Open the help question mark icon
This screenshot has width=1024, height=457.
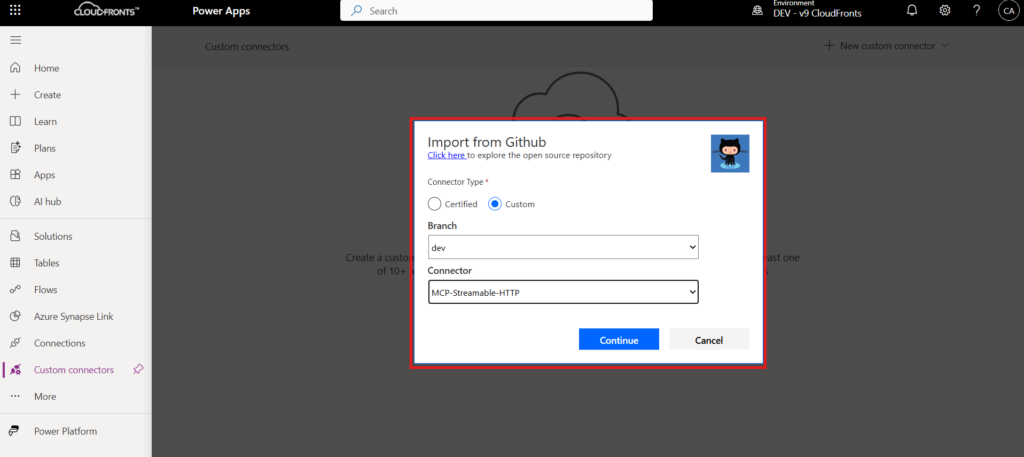976,10
